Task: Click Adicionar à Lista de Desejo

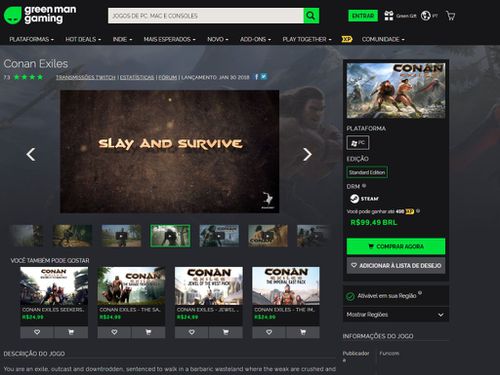Action: click(x=396, y=266)
